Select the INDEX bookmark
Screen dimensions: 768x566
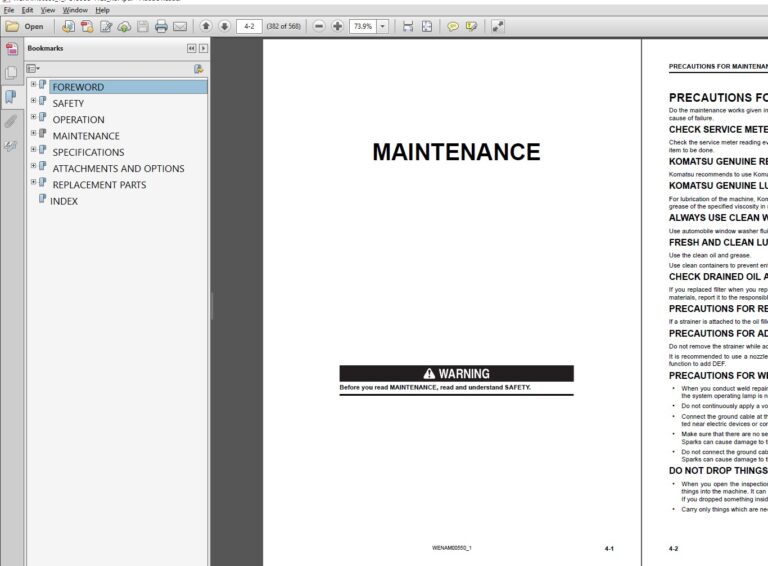coord(64,201)
